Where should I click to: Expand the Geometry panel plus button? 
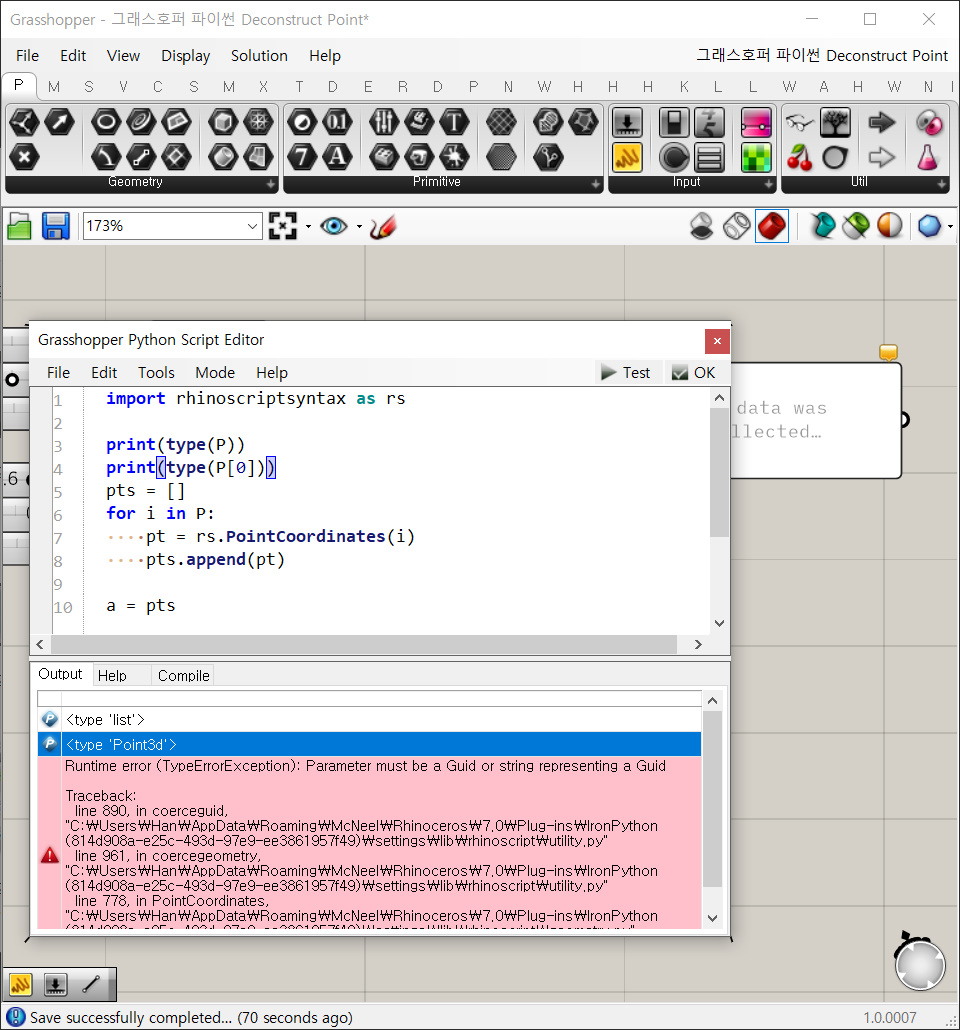(x=271, y=185)
